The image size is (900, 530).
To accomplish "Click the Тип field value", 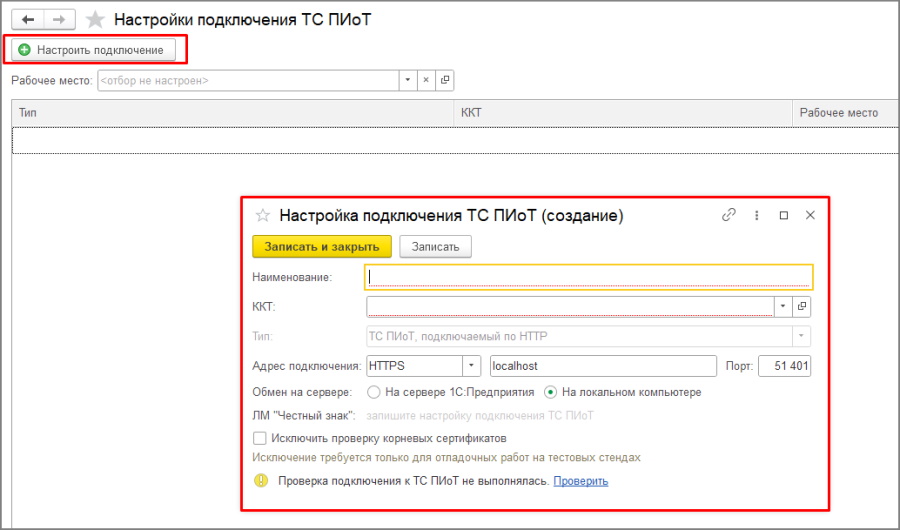I will point(580,336).
